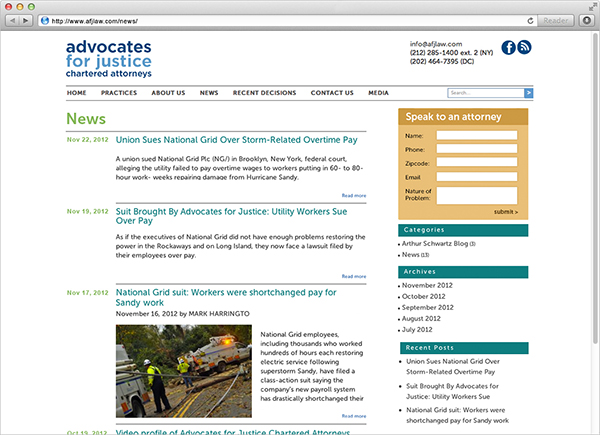Submit the attorney contact form
Viewport: 600px width, 435px height.
pyautogui.click(x=506, y=212)
